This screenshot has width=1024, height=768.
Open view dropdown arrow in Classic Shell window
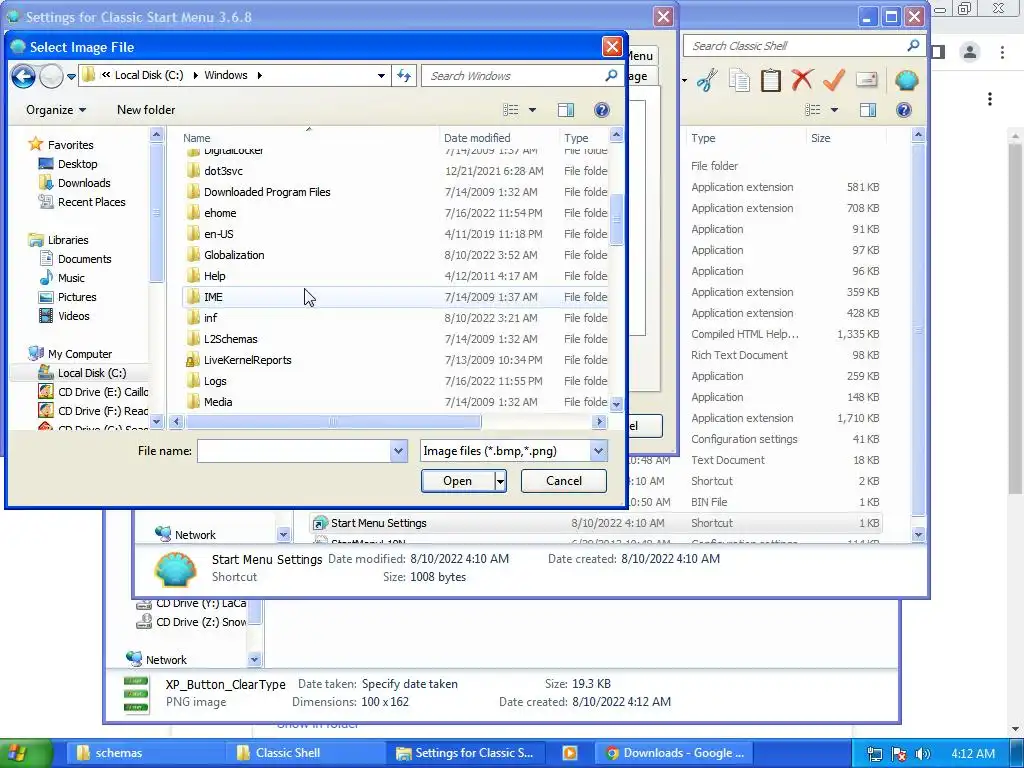[x=834, y=110]
